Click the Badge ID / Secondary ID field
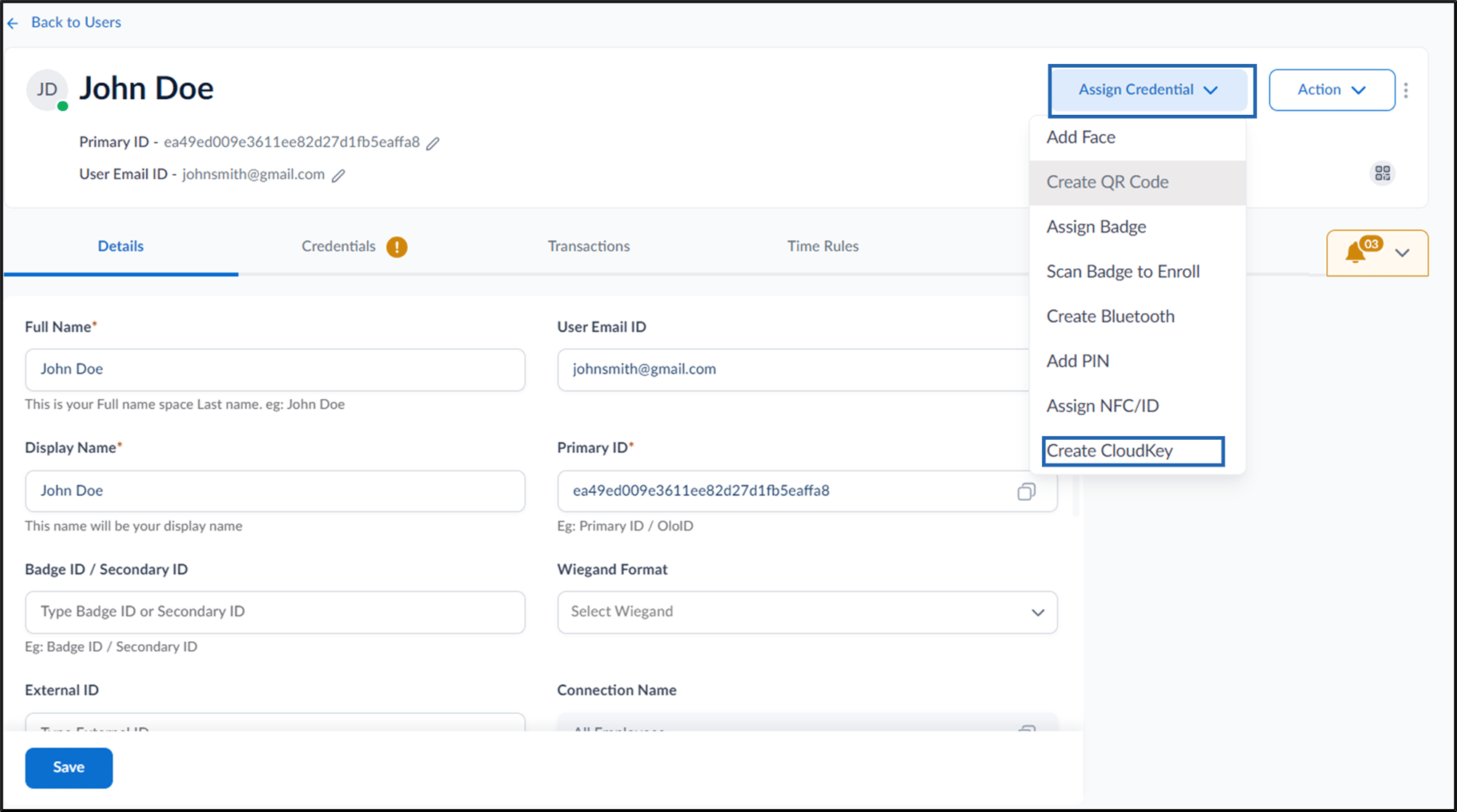Image resolution: width=1457 pixels, height=812 pixels. click(275, 612)
